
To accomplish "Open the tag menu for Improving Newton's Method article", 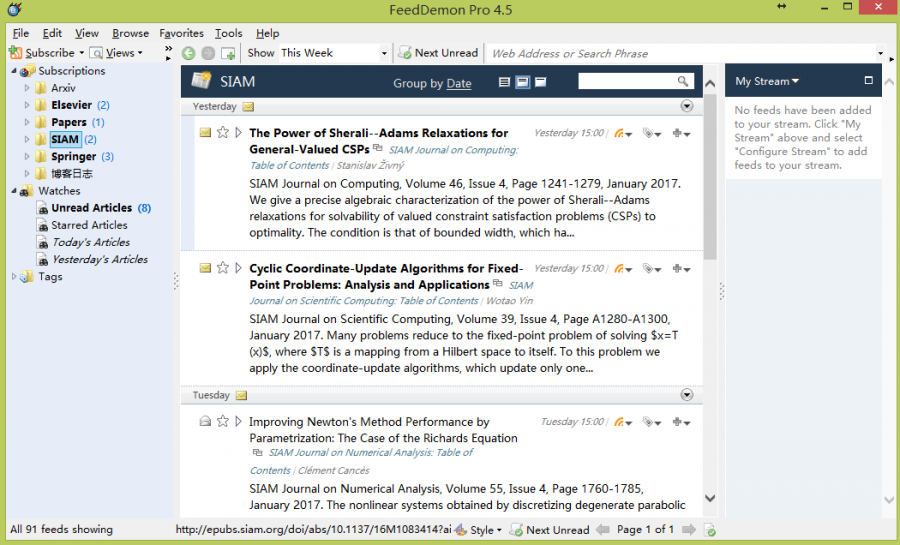I will 651,422.
